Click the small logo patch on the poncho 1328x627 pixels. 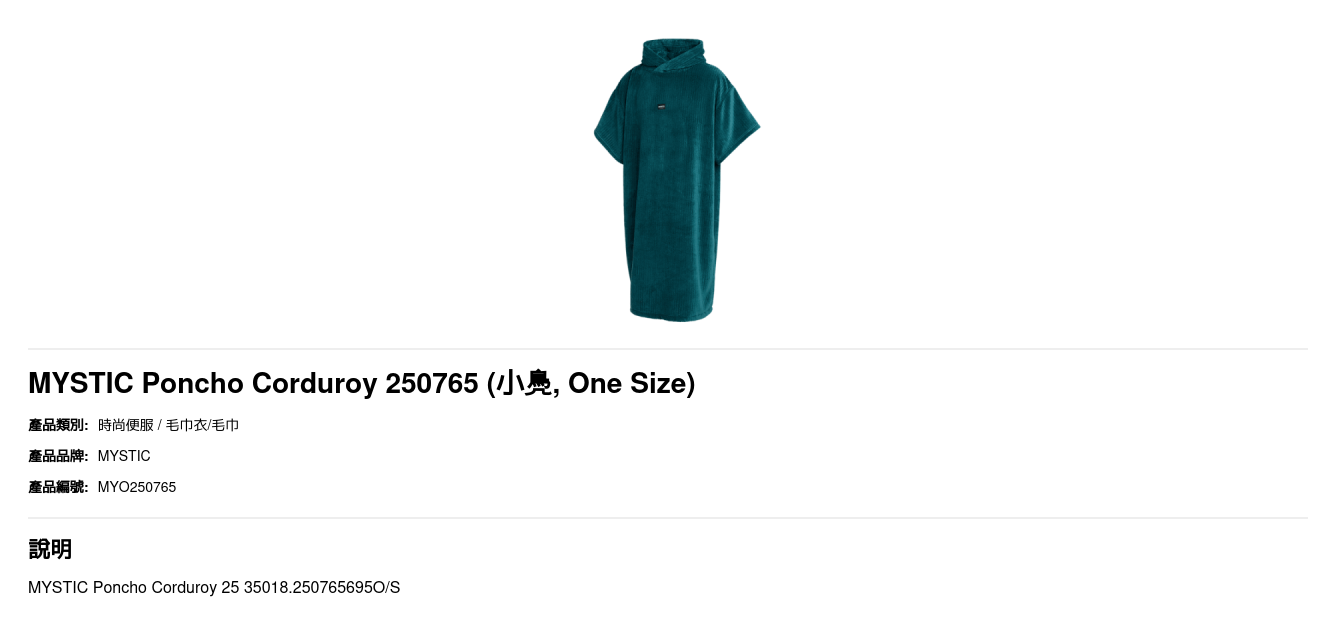coord(661,106)
